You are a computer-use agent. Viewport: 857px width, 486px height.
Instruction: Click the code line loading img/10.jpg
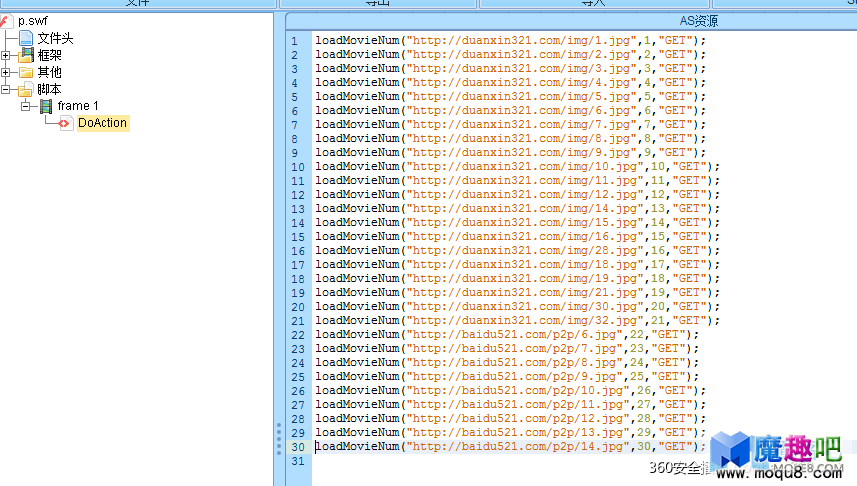[x=518, y=166]
